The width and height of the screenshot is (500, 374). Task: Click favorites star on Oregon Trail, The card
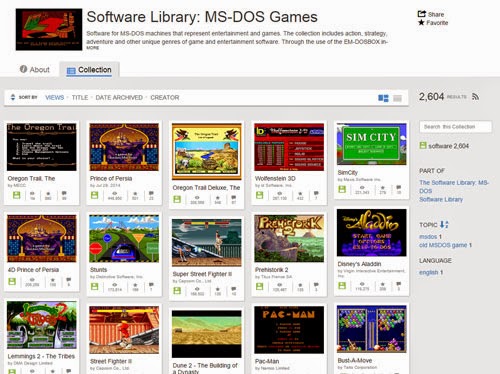pyautogui.click(x=48, y=194)
